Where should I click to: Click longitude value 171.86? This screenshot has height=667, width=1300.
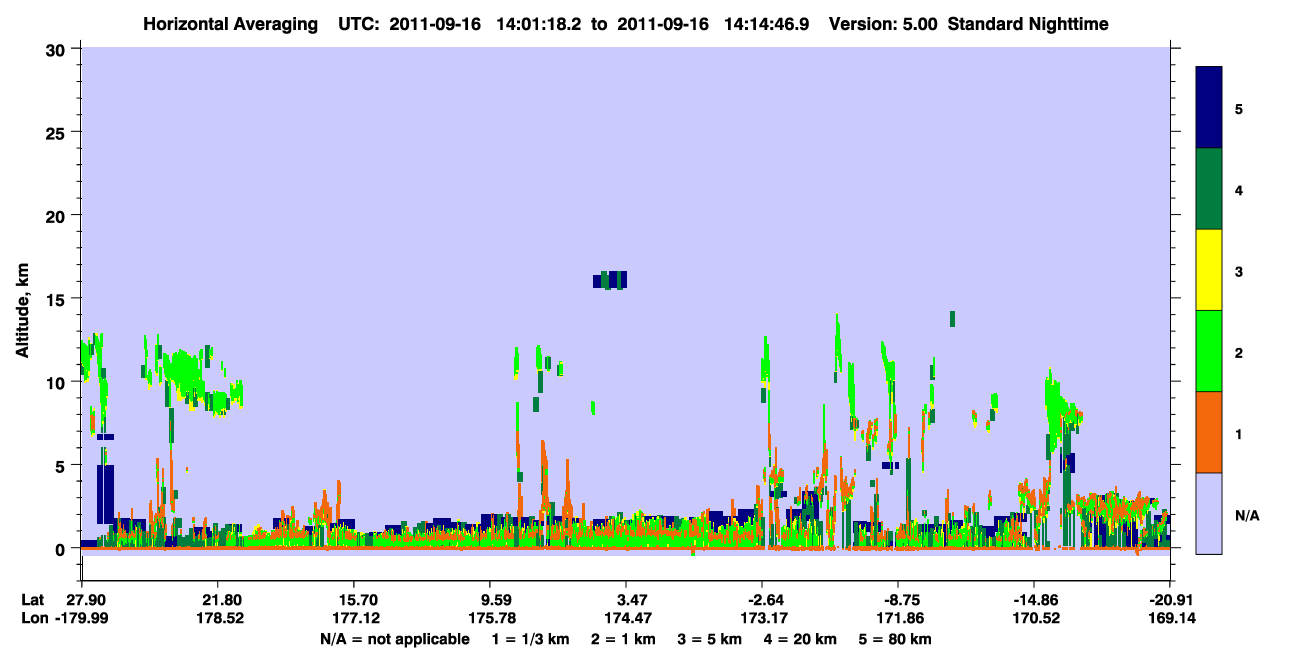coord(898,618)
